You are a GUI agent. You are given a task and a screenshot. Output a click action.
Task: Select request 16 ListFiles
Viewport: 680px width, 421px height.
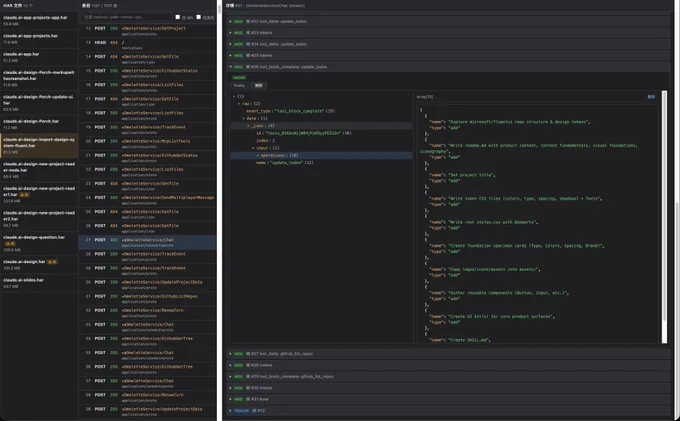pyautogui.click(x=147, y=87)
